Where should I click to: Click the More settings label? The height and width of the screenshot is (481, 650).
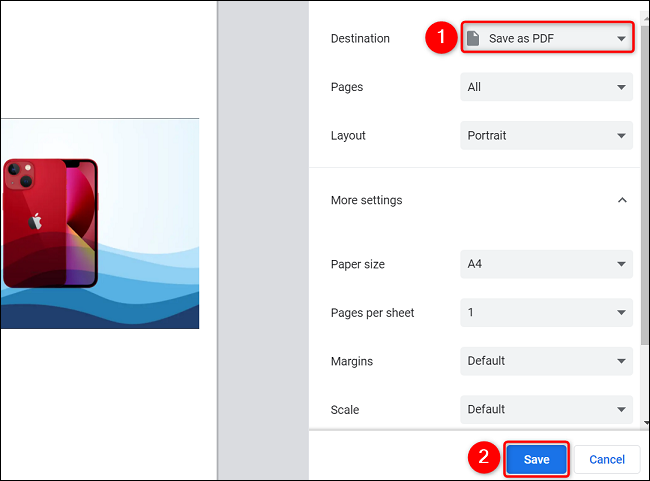click(366, 200)
